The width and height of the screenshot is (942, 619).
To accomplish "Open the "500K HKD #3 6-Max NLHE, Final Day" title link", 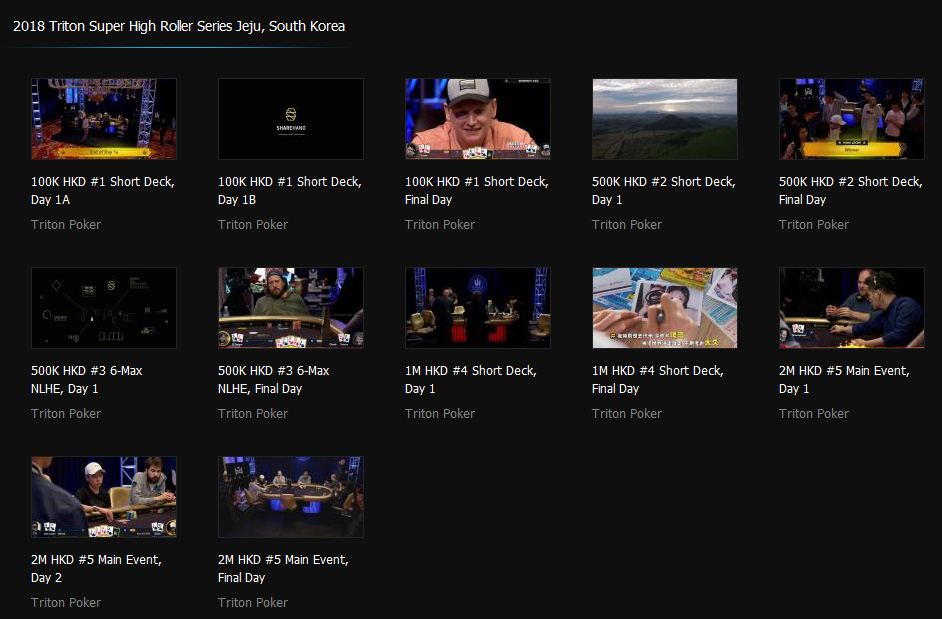I will [x=273, y=379].
